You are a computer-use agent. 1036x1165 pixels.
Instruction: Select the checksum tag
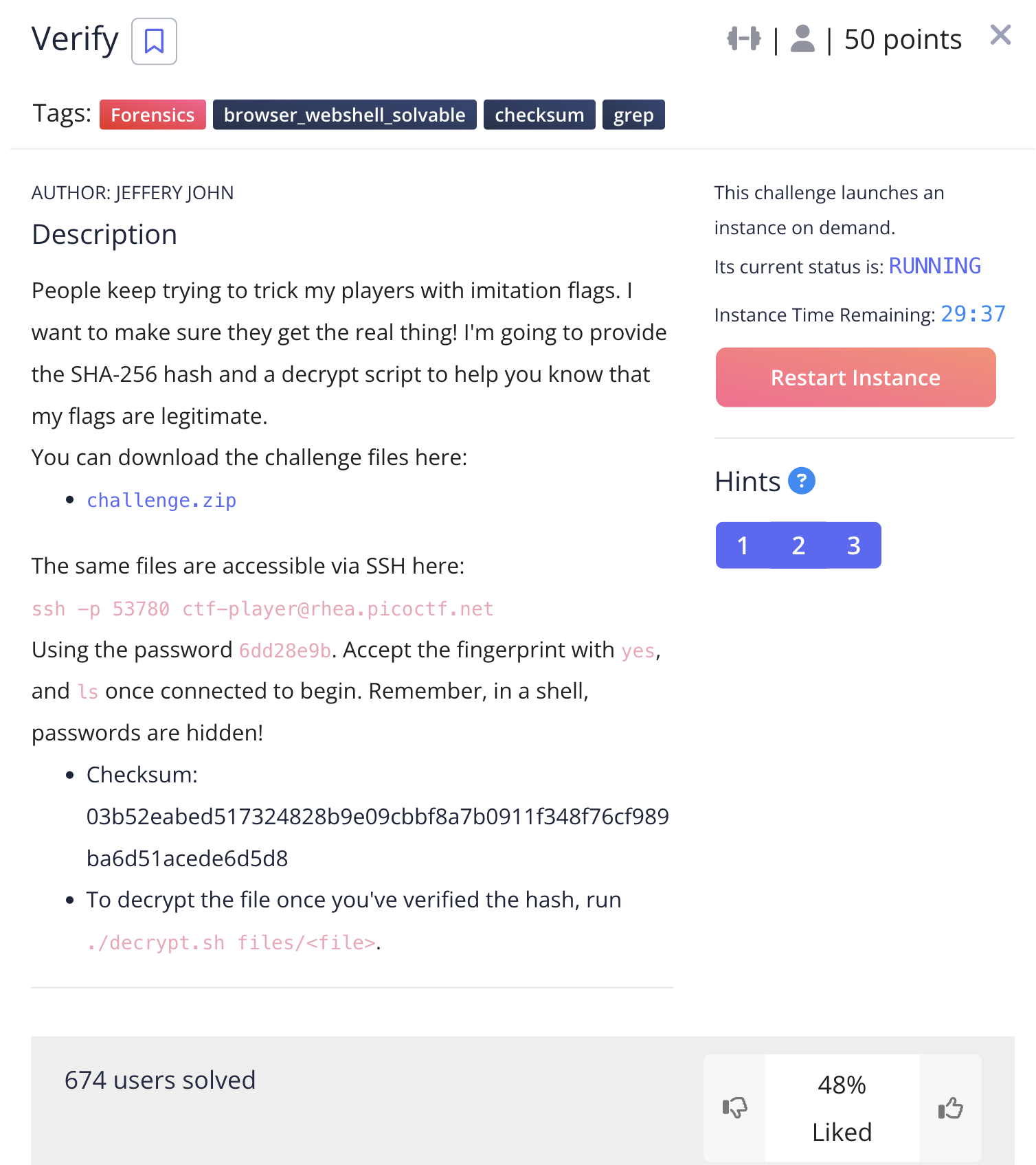click(x=539, y=115)
